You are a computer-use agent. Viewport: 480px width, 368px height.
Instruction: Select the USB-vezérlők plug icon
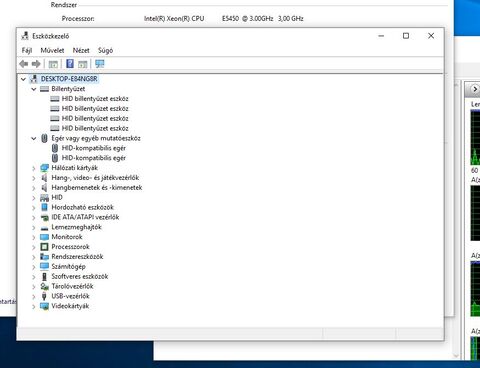(x=44, y=296)
